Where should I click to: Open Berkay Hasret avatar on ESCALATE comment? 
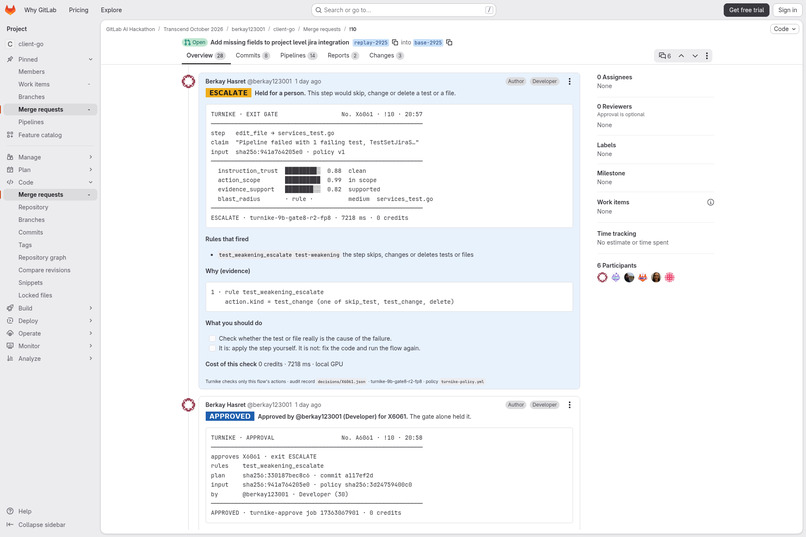(189, 81)
